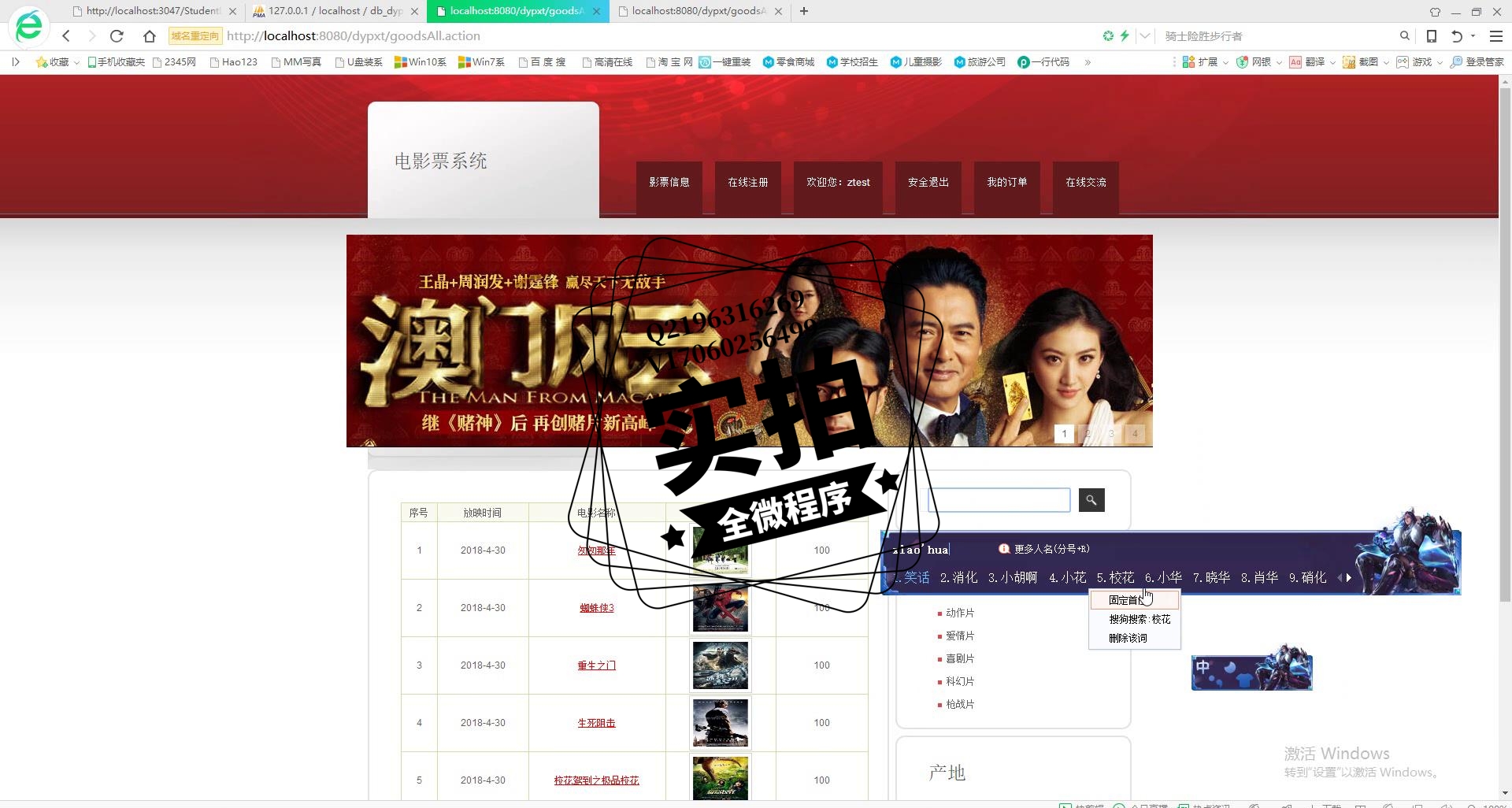Click the undo closed tab arrow icon
This screenshot has height=808, width=1512.
click(1456, 36)
